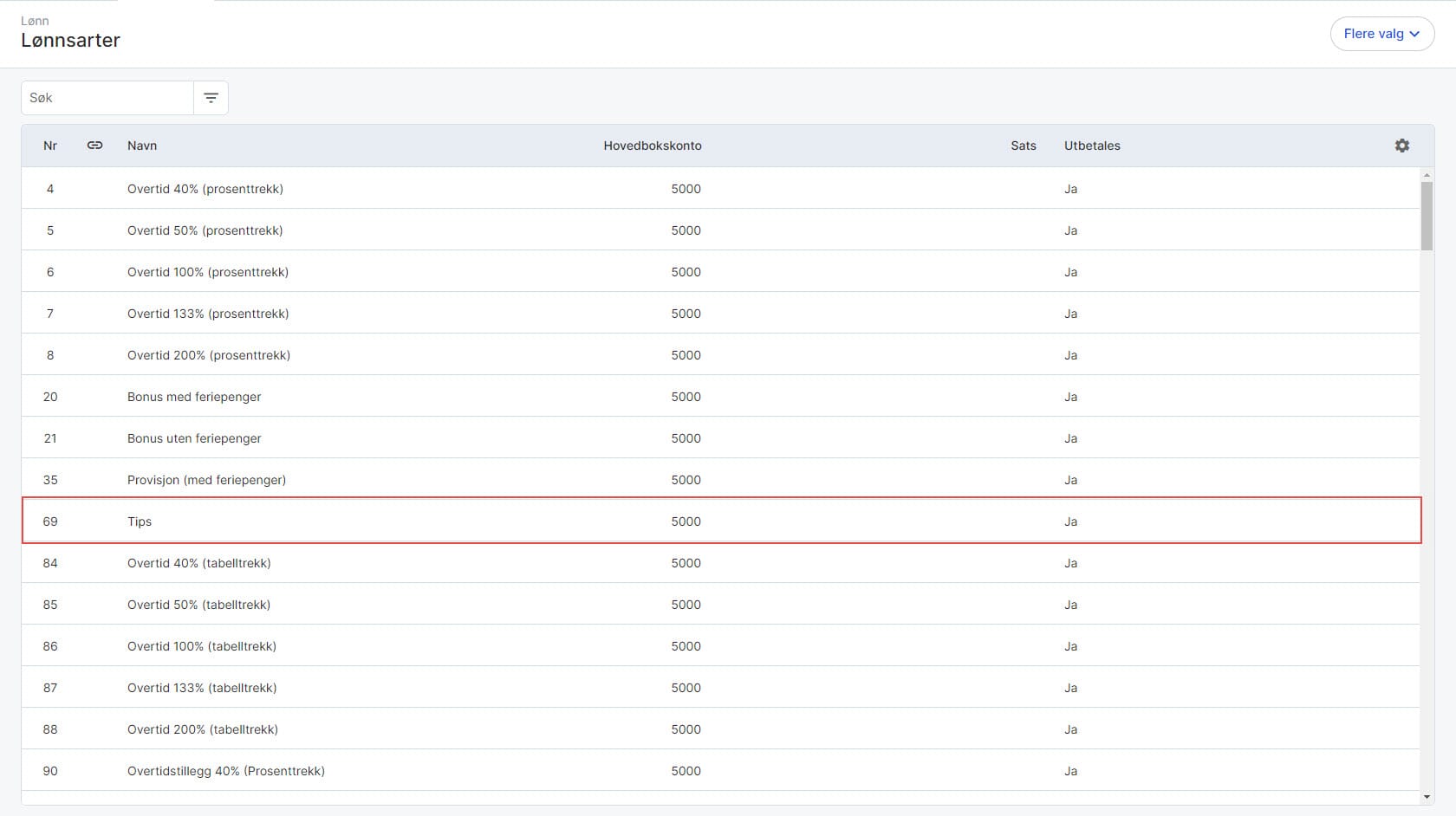Click the Utbetales column header
The image size is (1456, 816).
(1092, 146)
